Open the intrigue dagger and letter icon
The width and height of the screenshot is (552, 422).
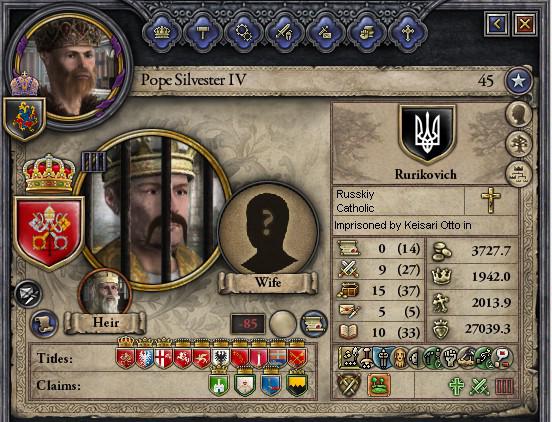pyautogui.click(x=325, y=33)
